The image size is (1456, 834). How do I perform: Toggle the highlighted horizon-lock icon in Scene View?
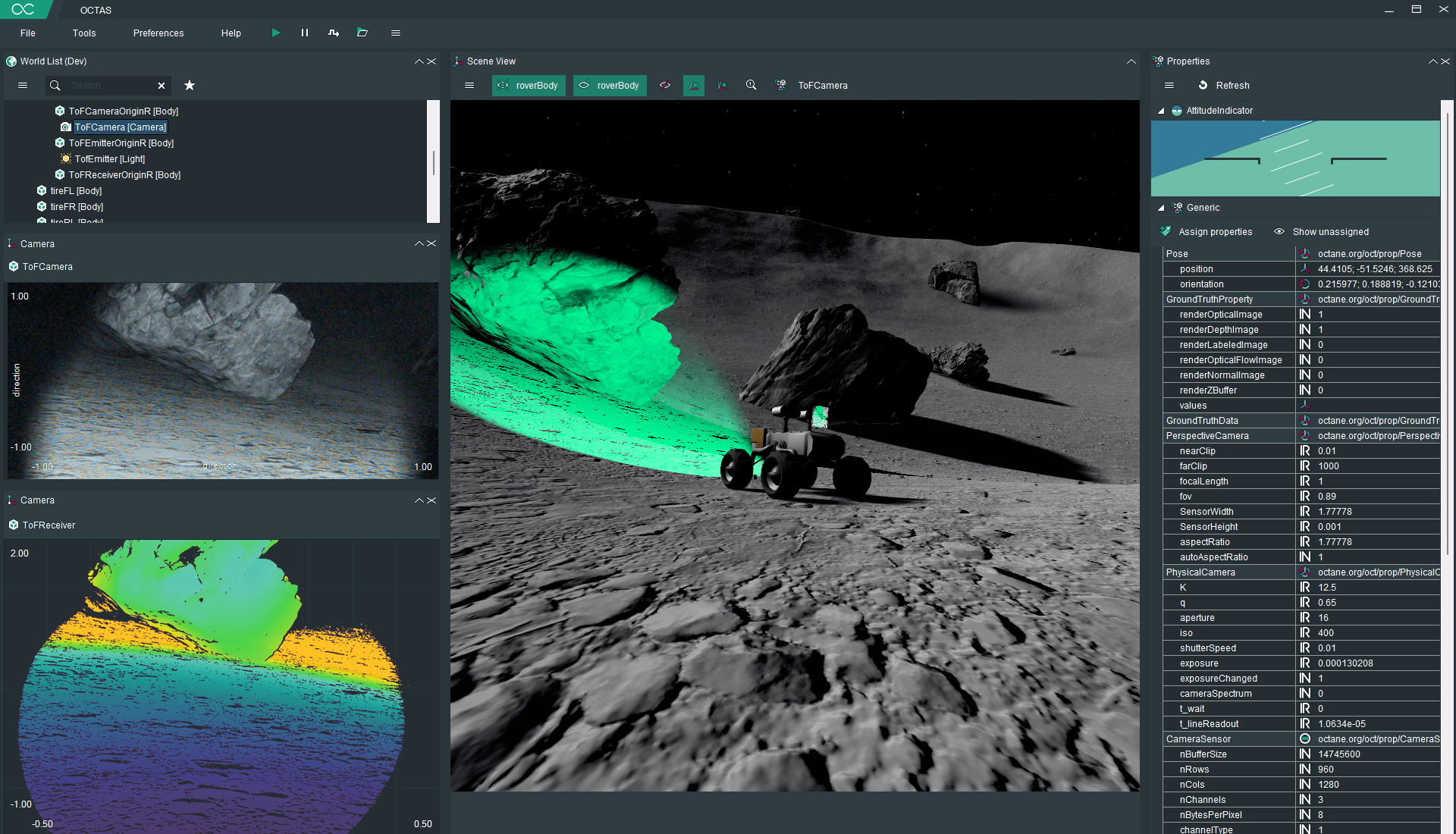(693, 86)
